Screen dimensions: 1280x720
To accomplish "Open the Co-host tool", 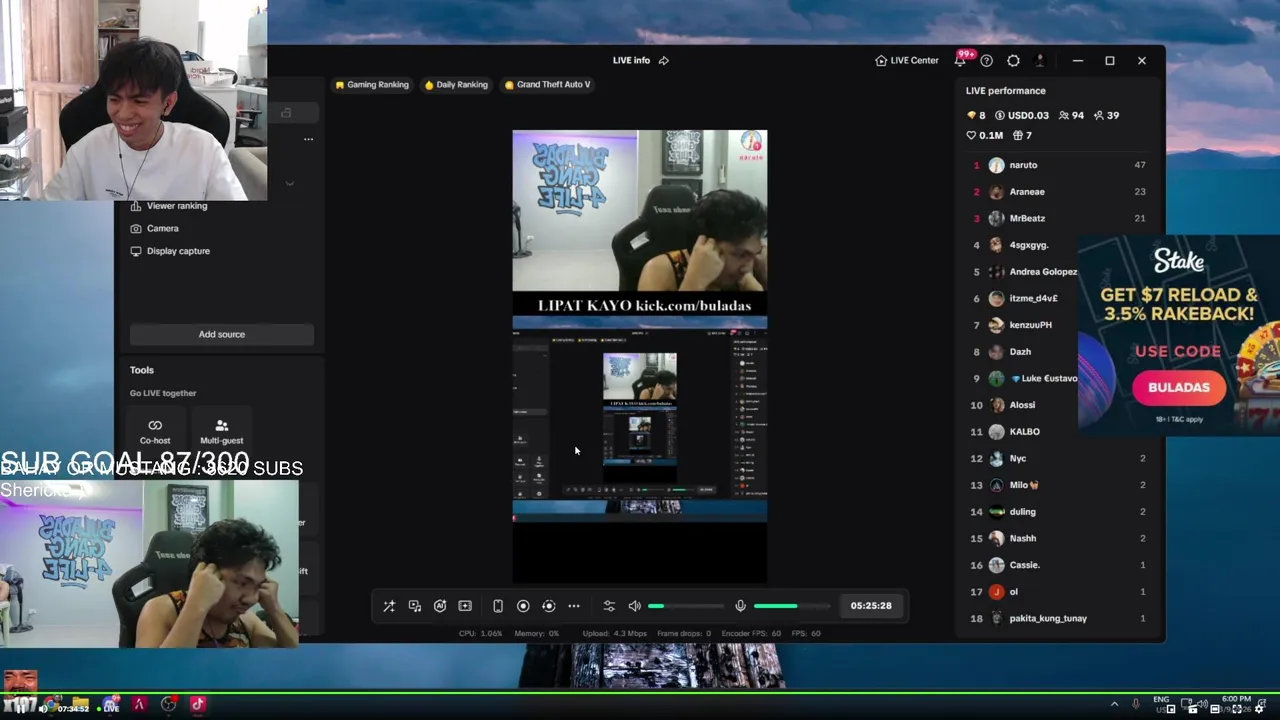I will click(155, 432).
